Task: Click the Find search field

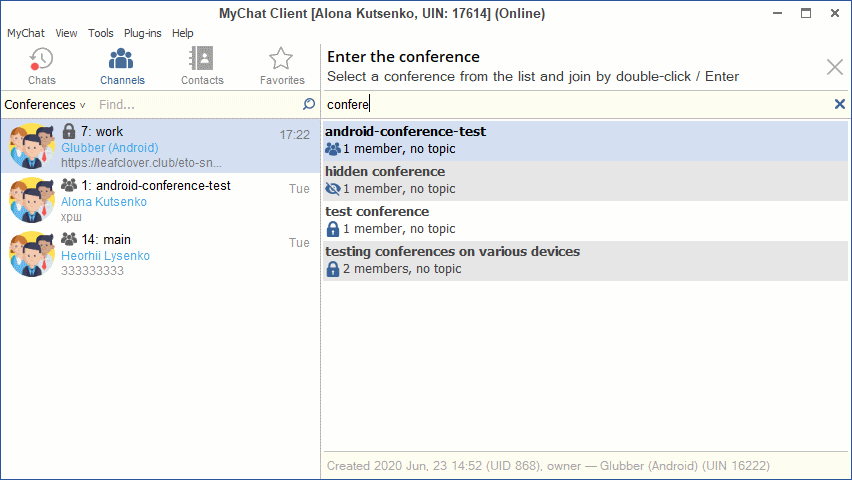Action: tap(196, 104)
